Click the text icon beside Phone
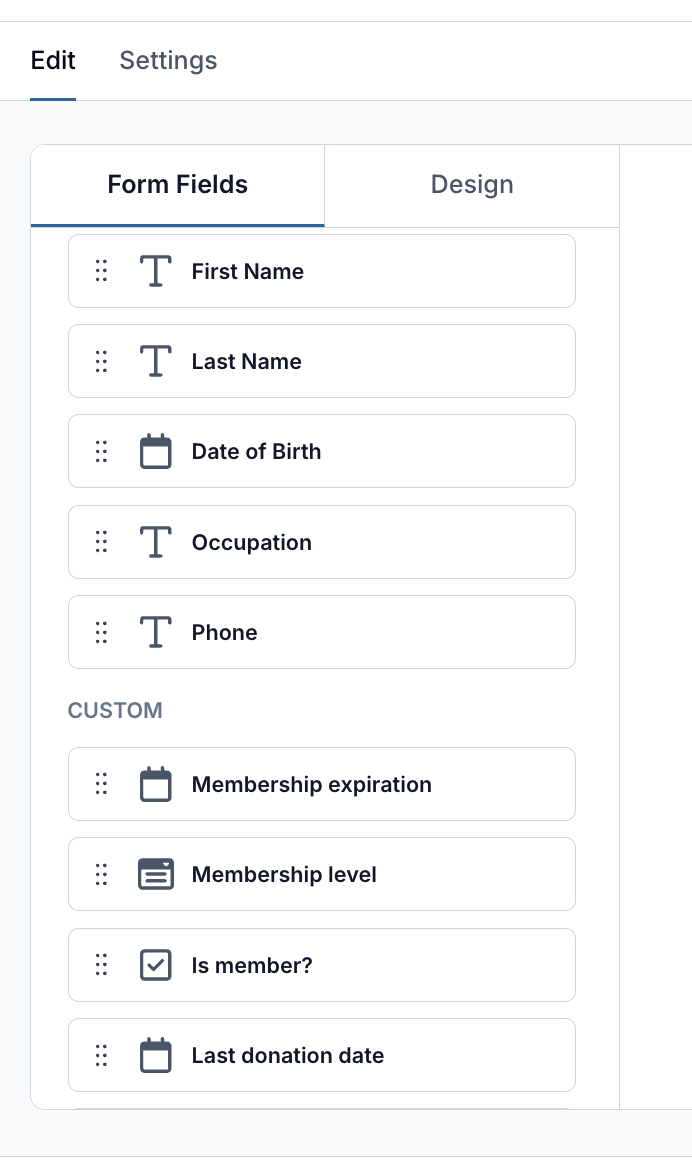The image size is (692, 1166). tap(155, 632)
